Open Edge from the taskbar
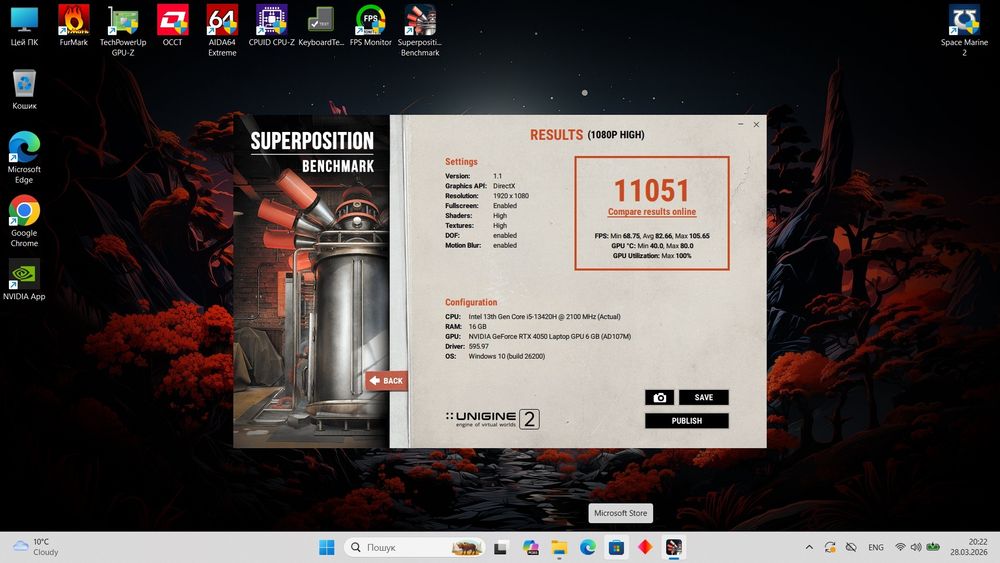 (x=588, y=547)
